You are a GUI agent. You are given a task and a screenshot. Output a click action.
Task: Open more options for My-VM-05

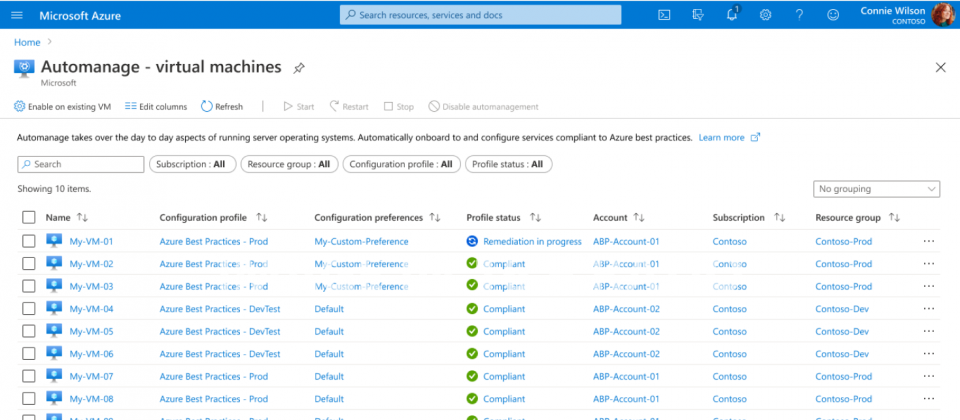pos(928,331)
